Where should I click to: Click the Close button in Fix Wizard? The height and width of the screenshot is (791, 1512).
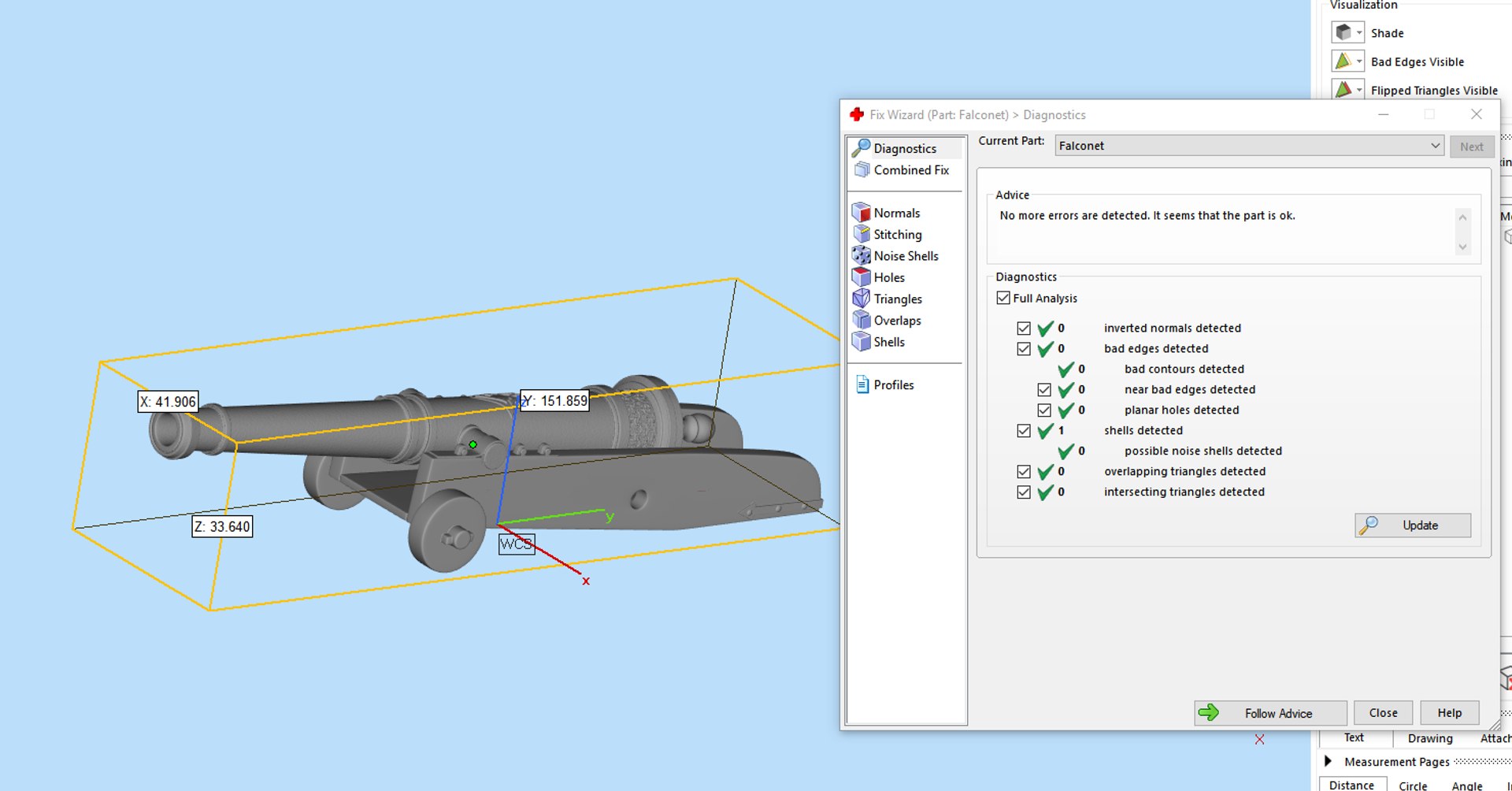click(x=1383, y=713)
